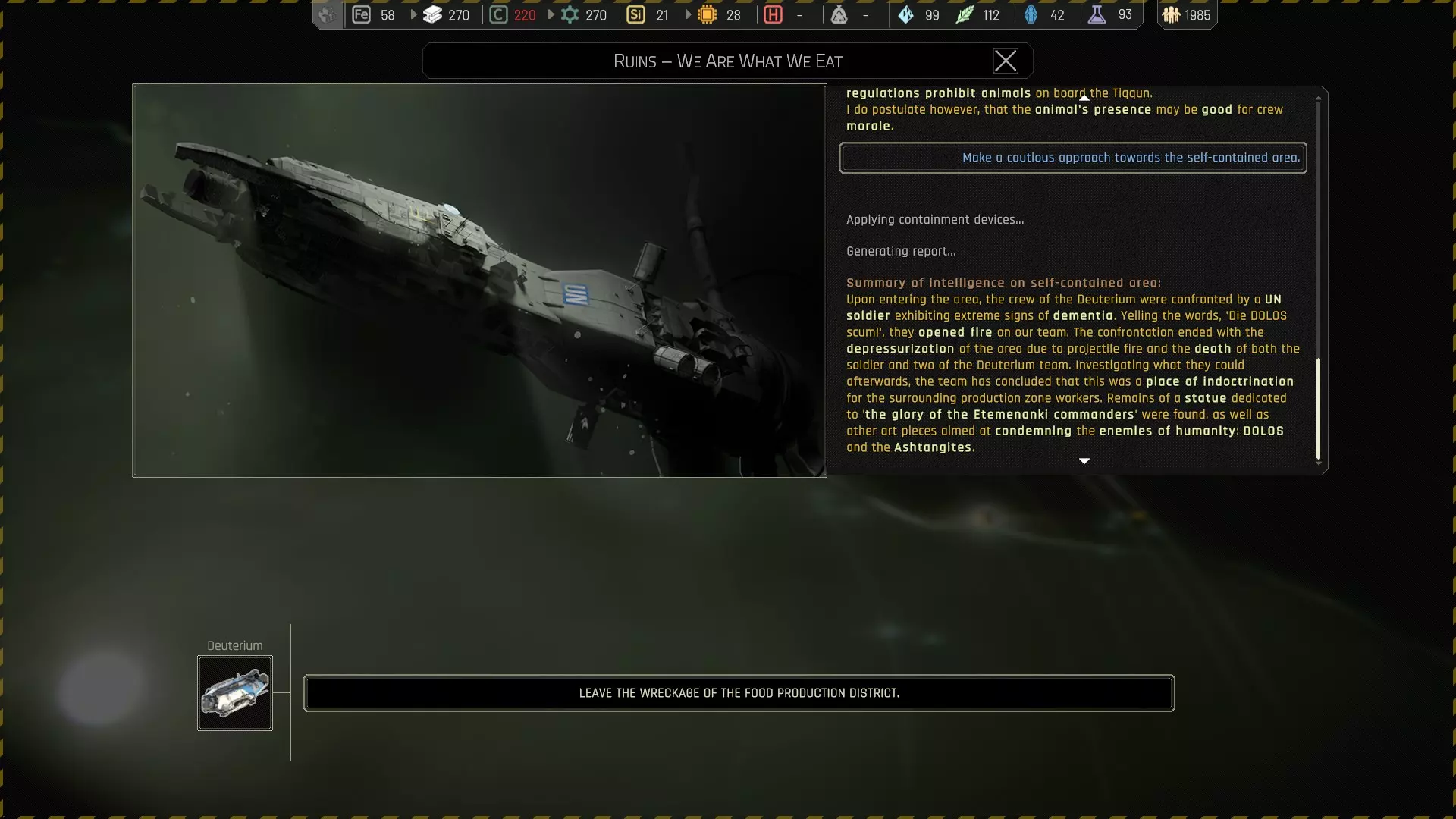Viewport: 1456px width, 819px height.
Task: Click the report panel vertical scrollbar
Action: pos(1318,408)
